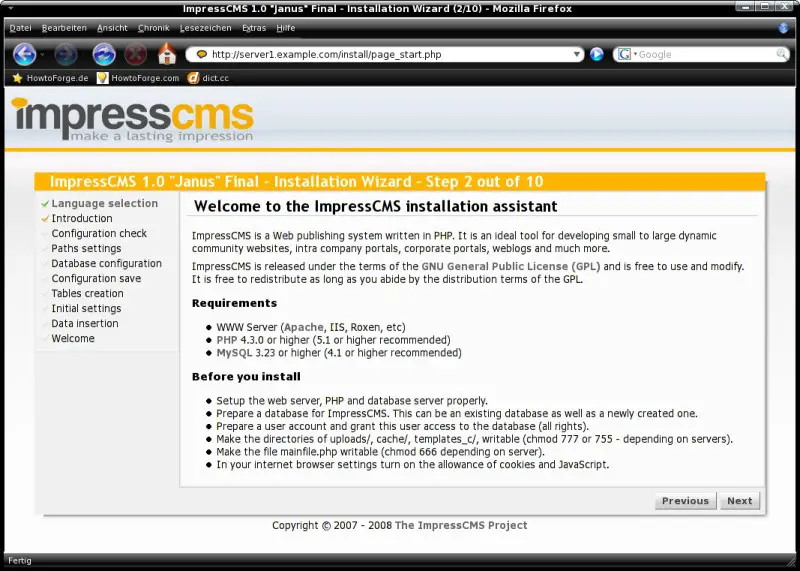Visit The ImpressCMS Project footer link
The width and height of the screenshot is (800, 571).
coord(461,525)
